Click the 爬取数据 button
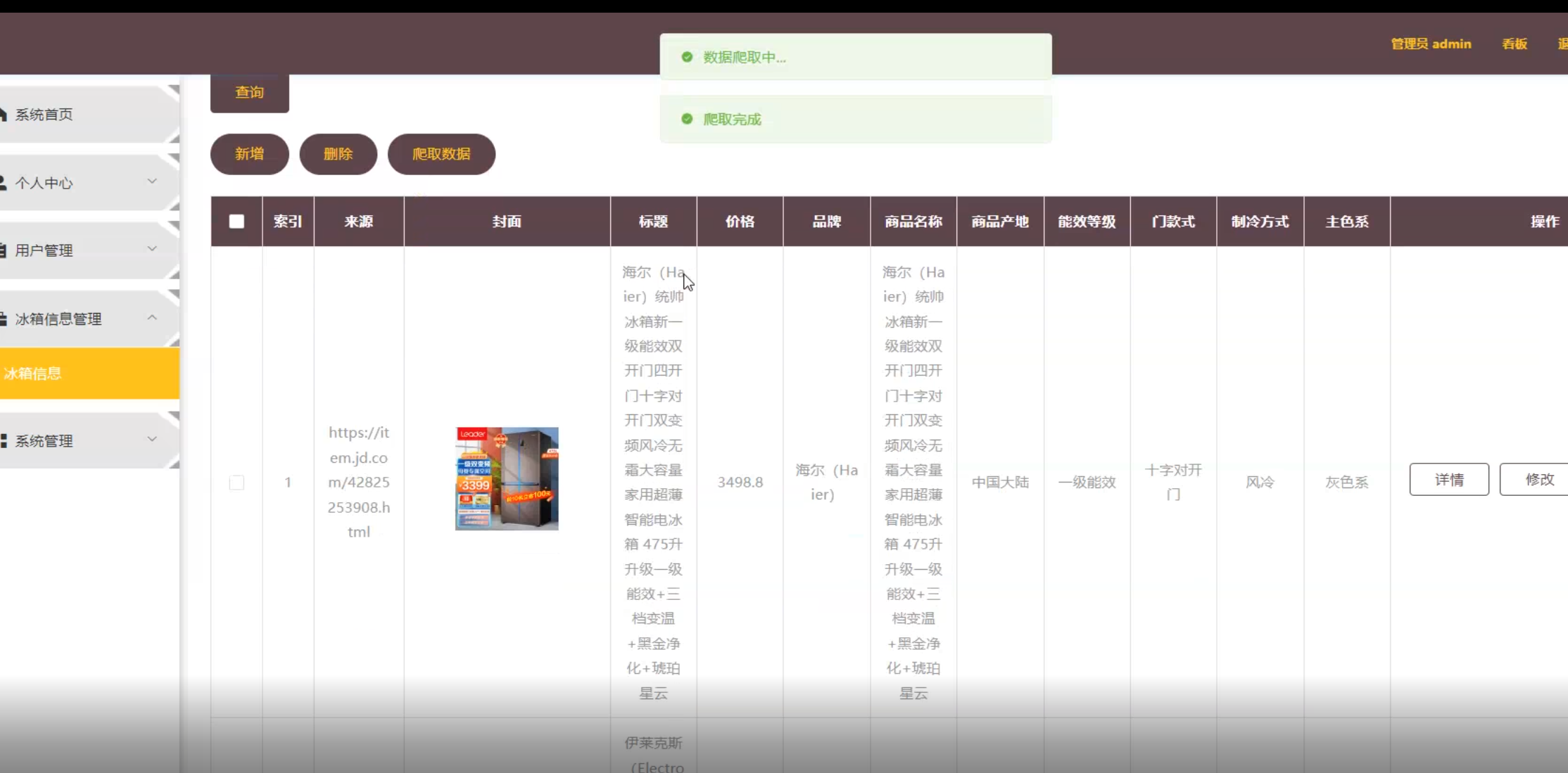The image size is (1568, 773). click(441, 154)
